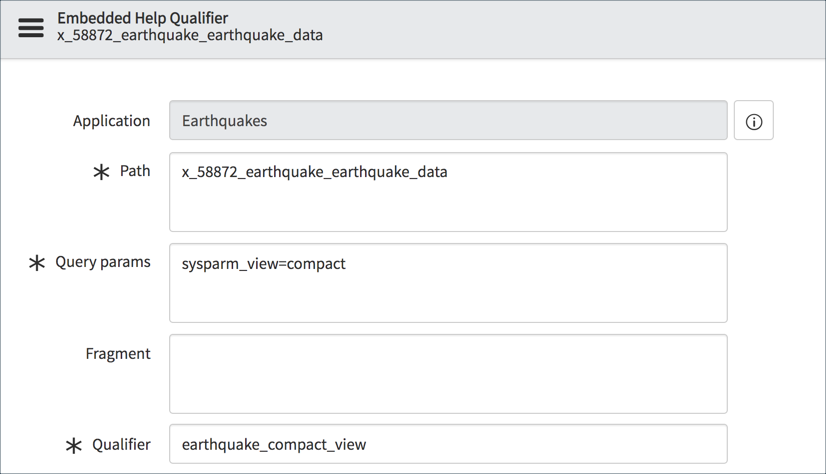Click the Query params label
This screenshot has height=474, width=826.
pyautogui.click(x=103, y=262)
